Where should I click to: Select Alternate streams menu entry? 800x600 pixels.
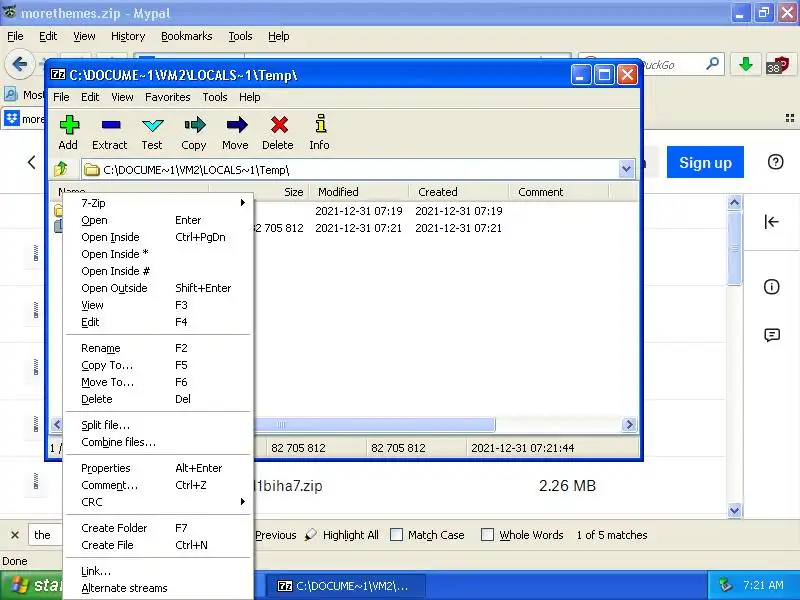coord(158,588)
